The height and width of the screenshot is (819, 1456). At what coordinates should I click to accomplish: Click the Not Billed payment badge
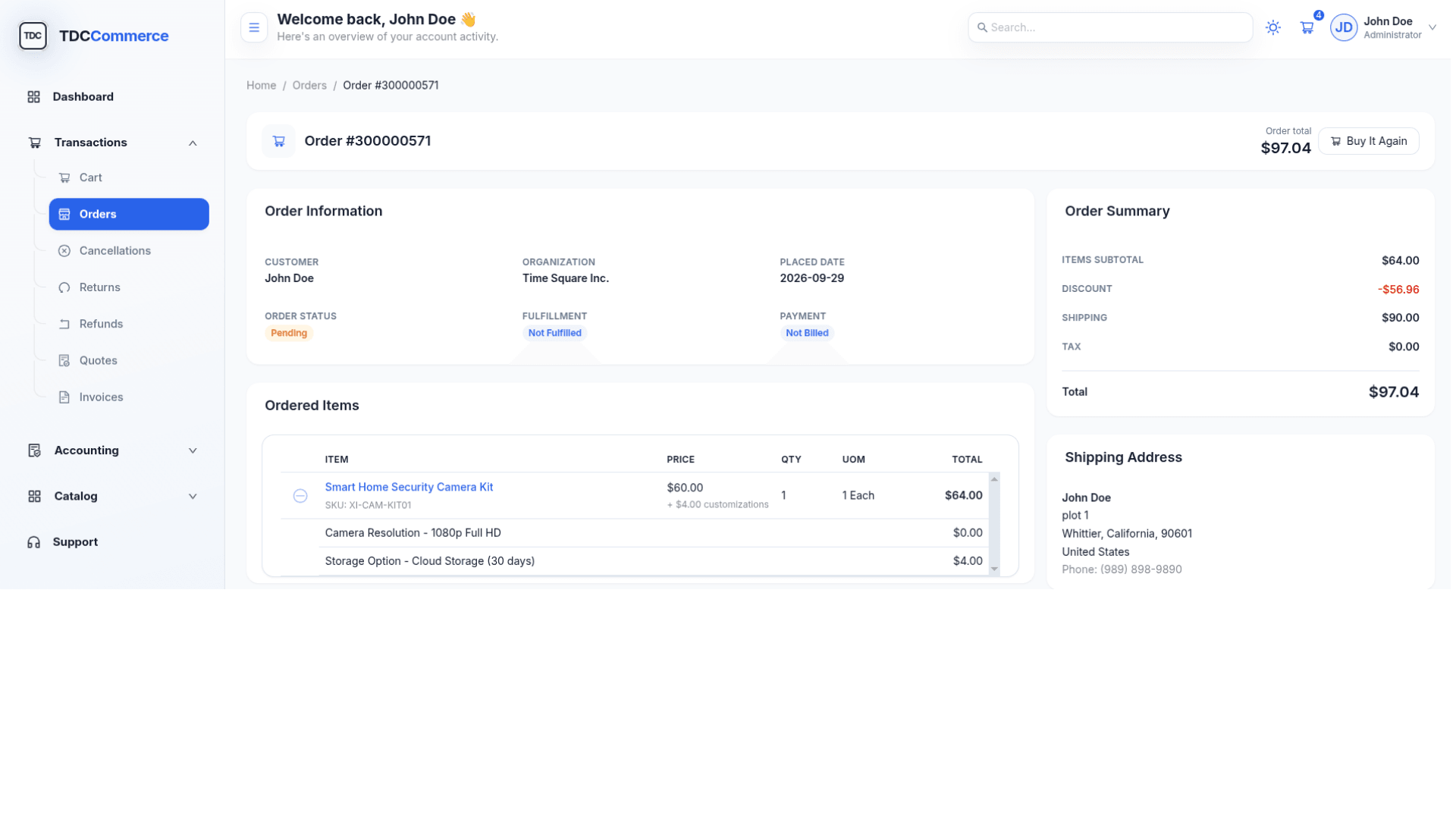coord(807,333)
